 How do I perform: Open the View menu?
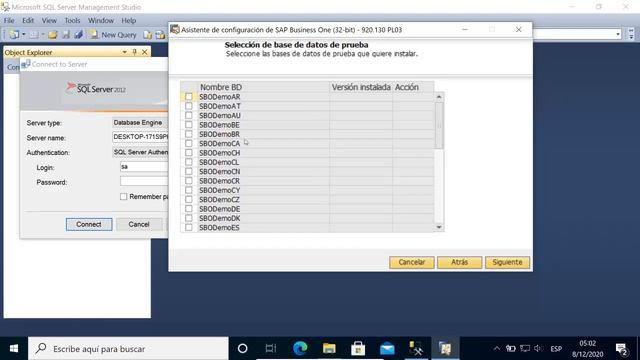(49, 20)
